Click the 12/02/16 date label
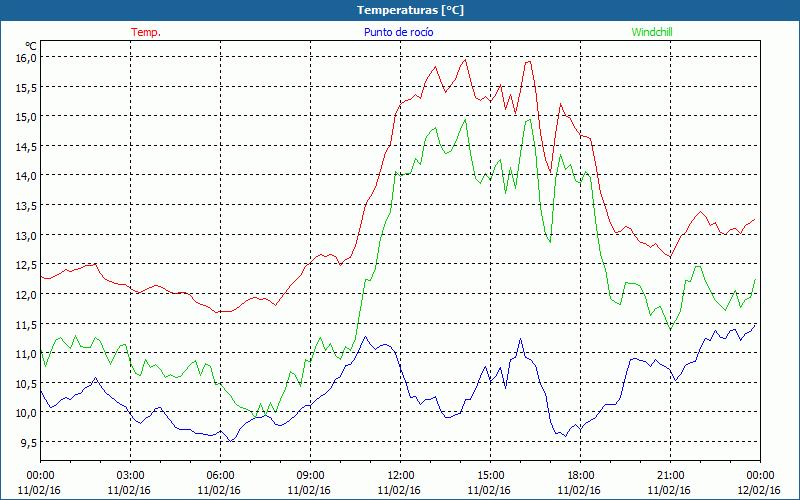 tap(759, 490)
